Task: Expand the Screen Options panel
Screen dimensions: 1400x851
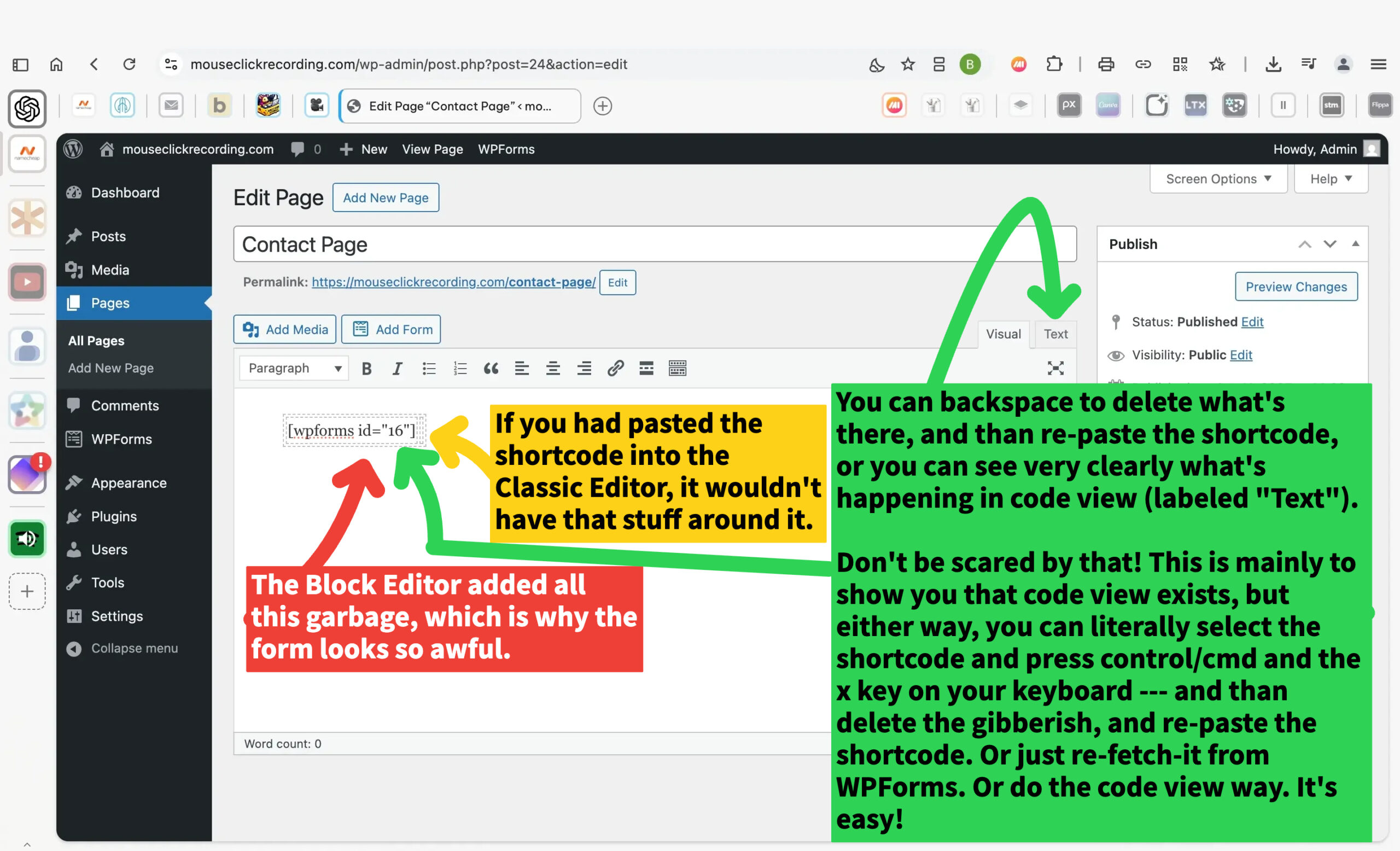Action: pos(1218,179)
